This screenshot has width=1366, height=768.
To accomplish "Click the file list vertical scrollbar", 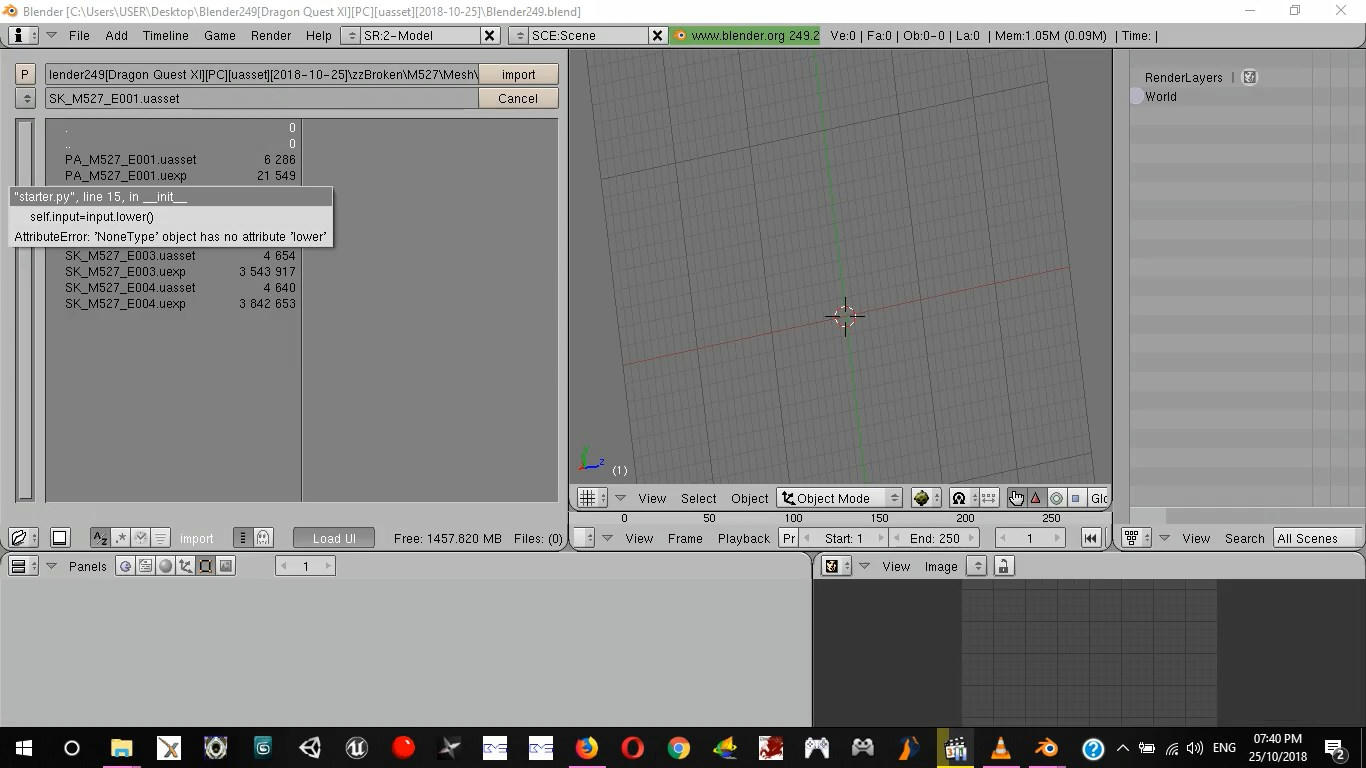I will 26,310.
